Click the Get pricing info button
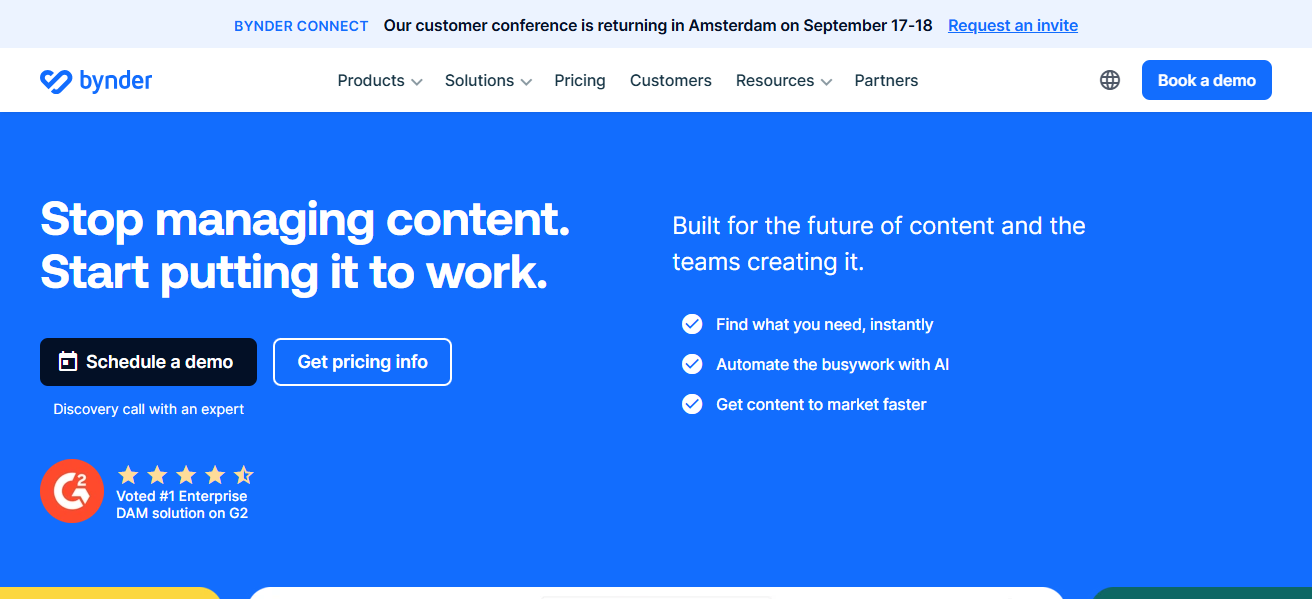This screenshot has height=599, width=1312. [362, 362]
